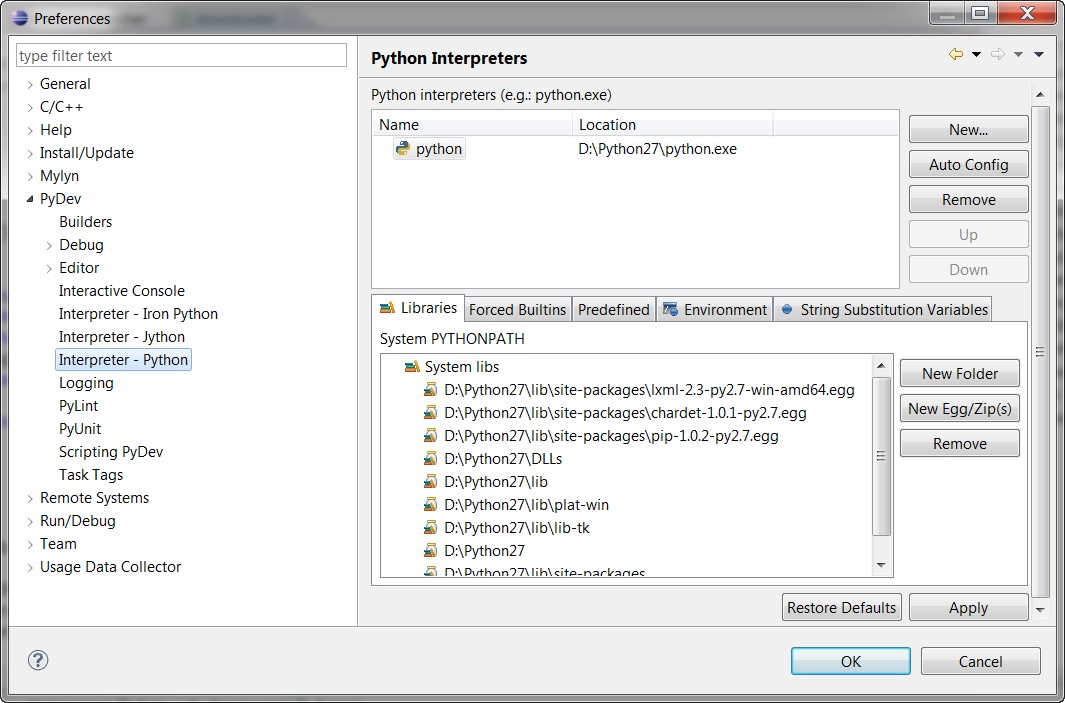Viewport: 1065px width, 703px height.
Task: Switch to the Forced Builtins tab
Action: [517, 309]
